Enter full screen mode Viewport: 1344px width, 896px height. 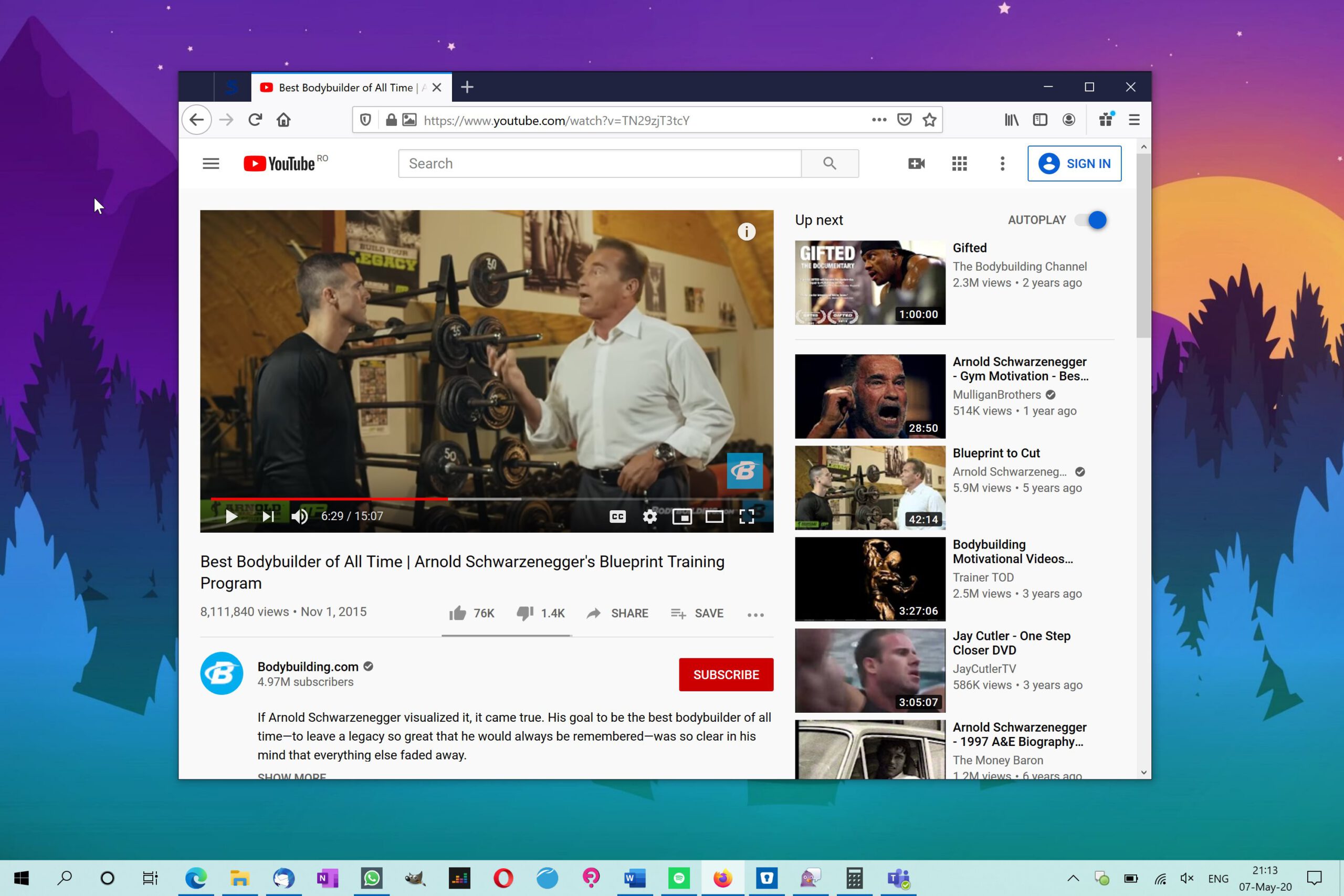pyautogui.click(x=747, y=516)
